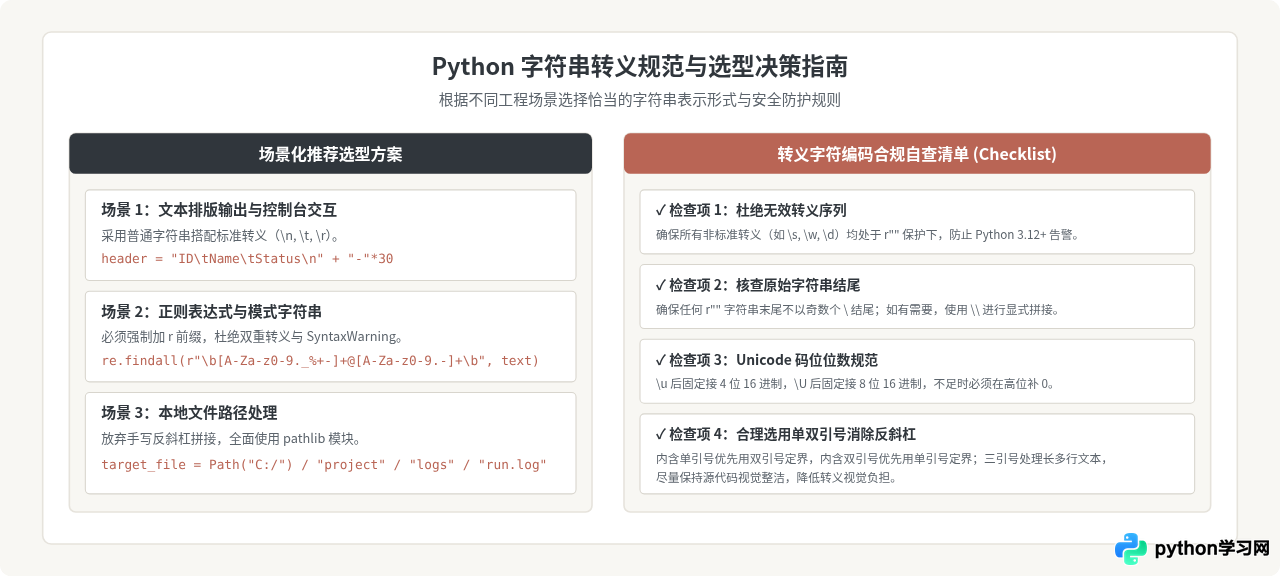Screen dimensions: 1280x576
Task: Click text 确保所有非标准转义 description
Action: [867, 235]
